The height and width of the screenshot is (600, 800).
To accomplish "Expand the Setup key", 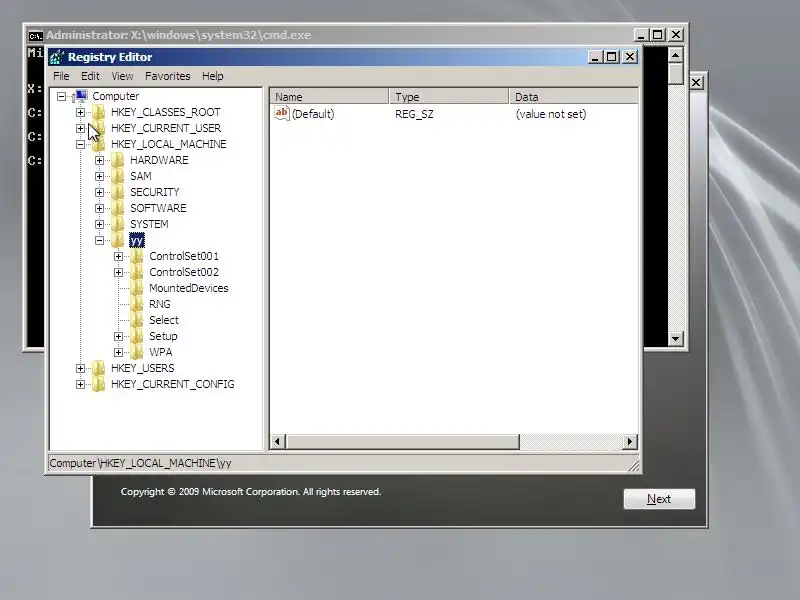I will click(118, 336).
